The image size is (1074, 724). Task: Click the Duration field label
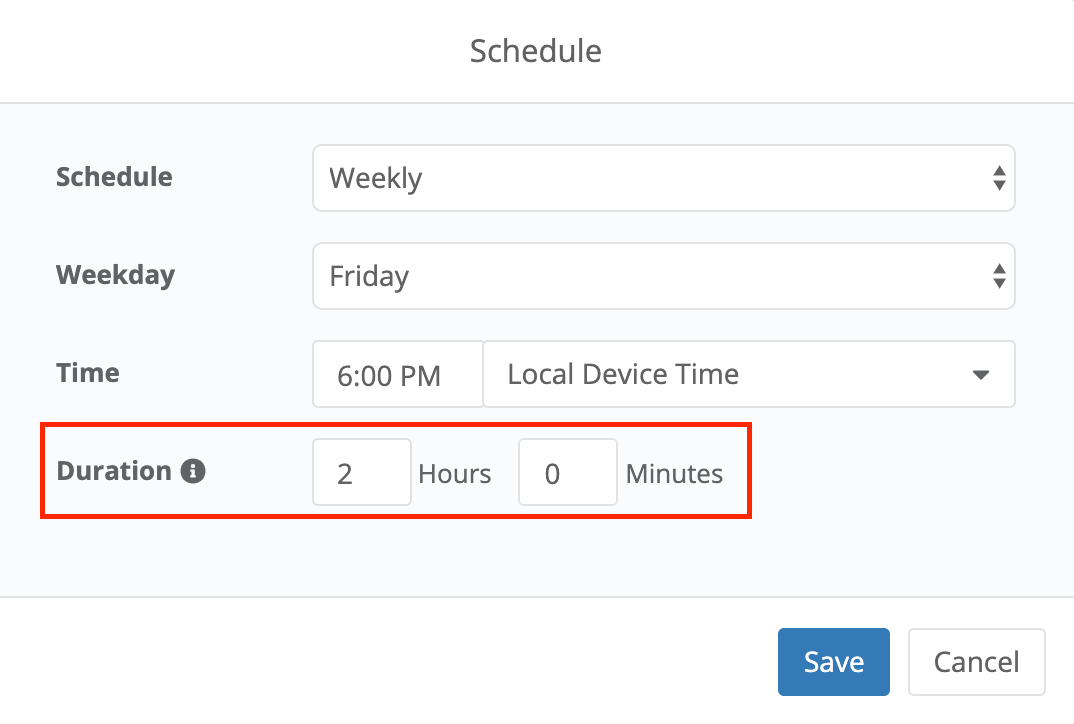pyautogui.click(x=114, y=471)
